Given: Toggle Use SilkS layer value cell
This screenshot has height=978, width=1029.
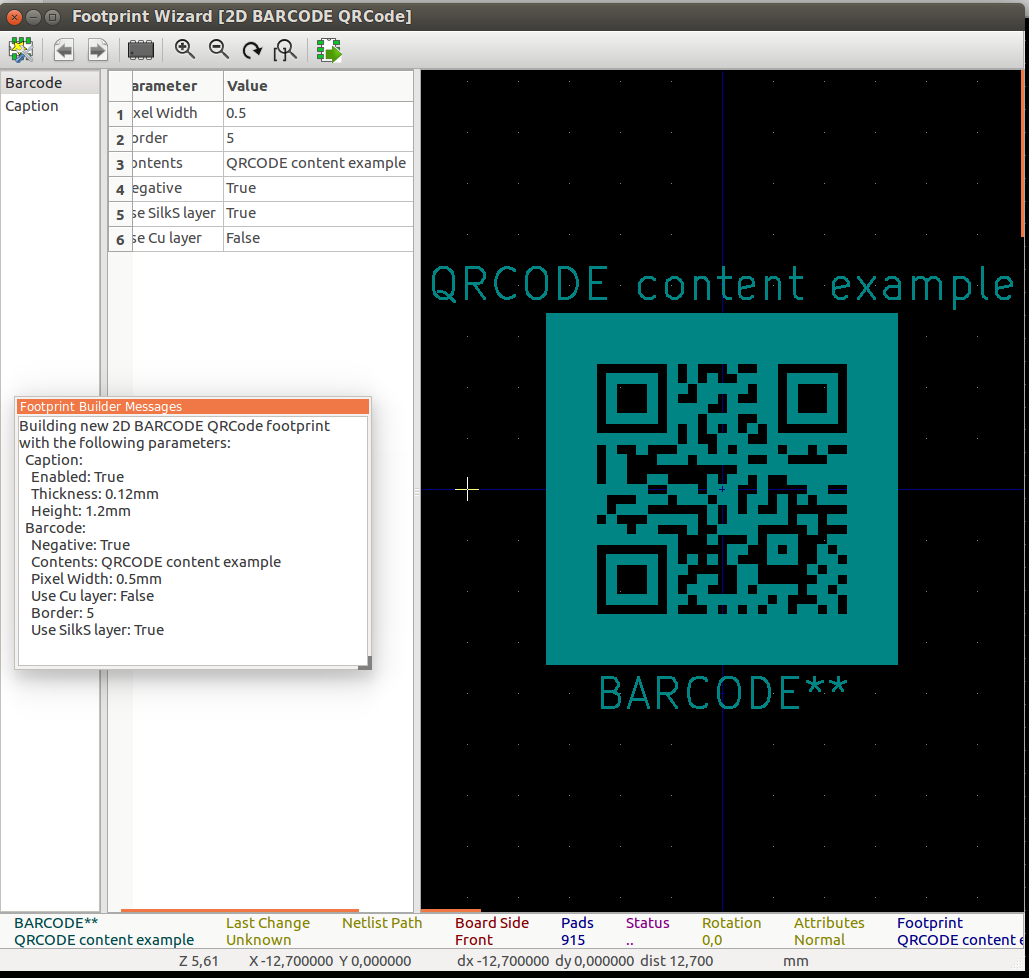Looking at the screenshot, I should point(318,213).
